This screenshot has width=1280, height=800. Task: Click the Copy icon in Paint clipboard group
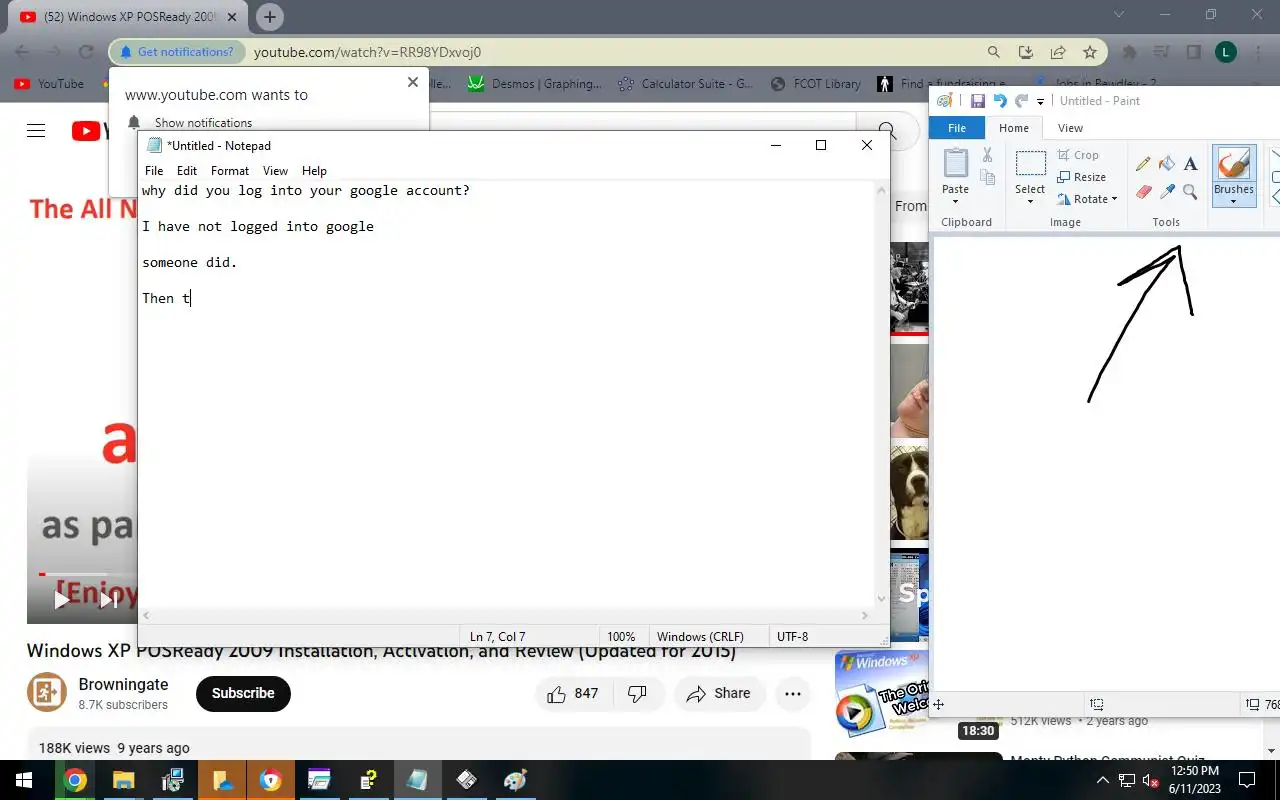[987, 178]
